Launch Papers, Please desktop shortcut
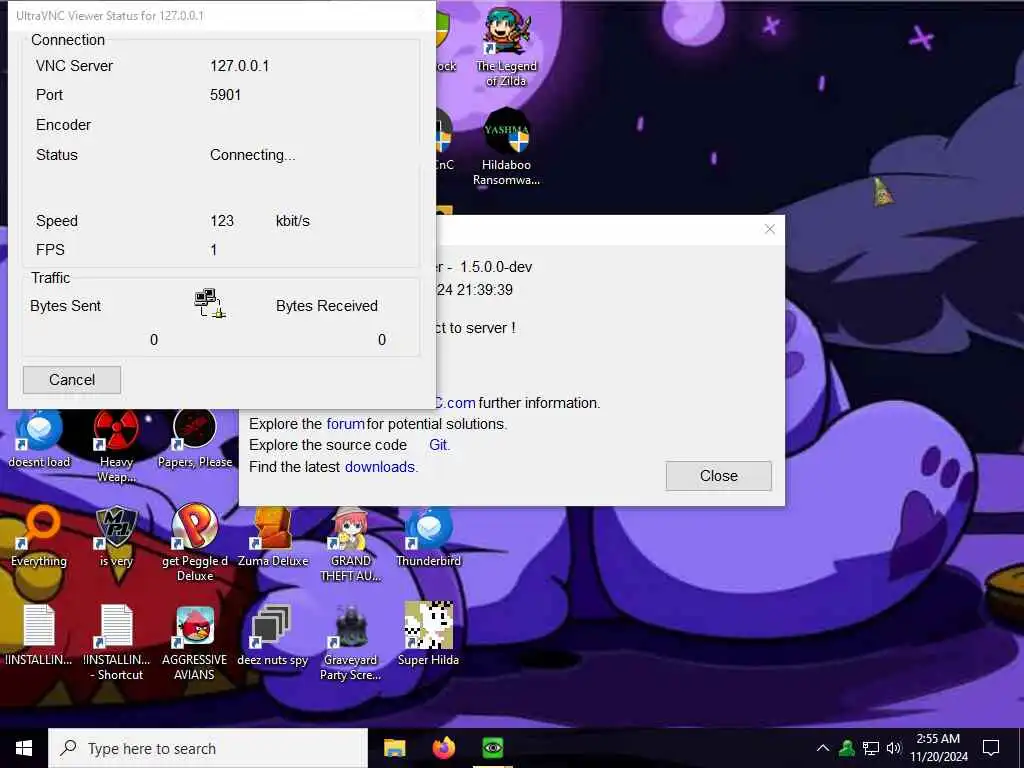Image resolution: width=1024 pixels, height=768 pixels. [195, 440]
